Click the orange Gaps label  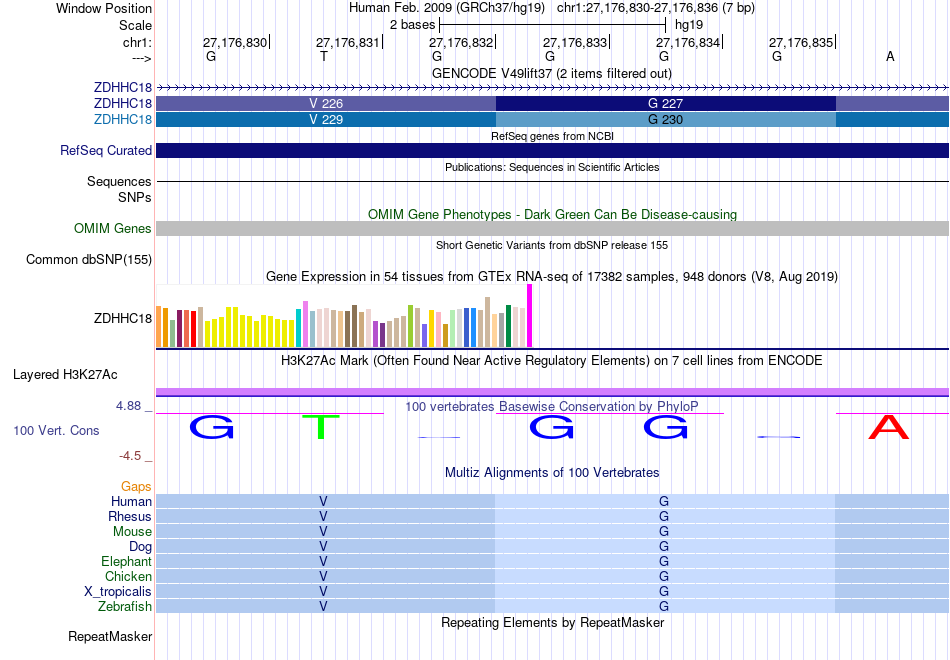(136, 487)
